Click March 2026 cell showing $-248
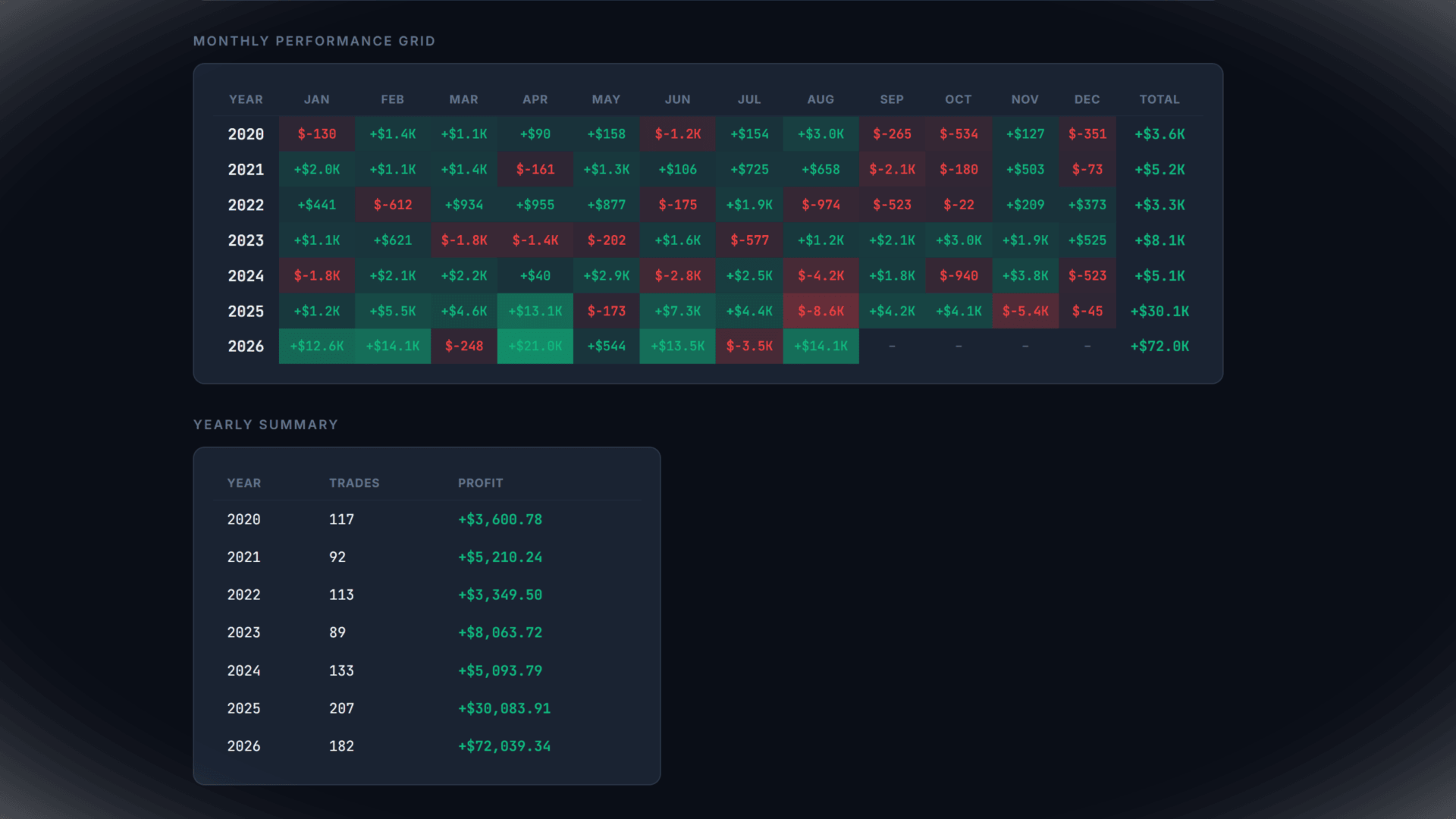Screen dimensions: 1456x819 pyautogui.click(x=464, y=347)
